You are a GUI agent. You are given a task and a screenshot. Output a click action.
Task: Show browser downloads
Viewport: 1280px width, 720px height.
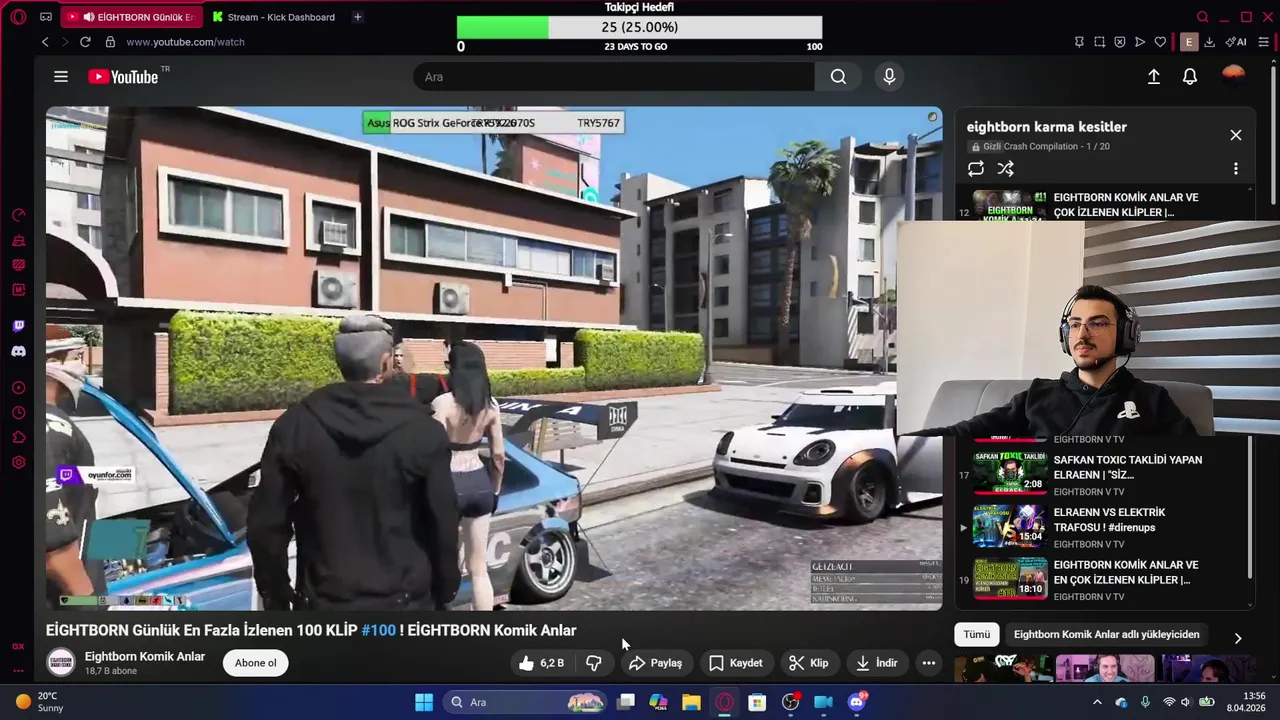point(1209,42)
